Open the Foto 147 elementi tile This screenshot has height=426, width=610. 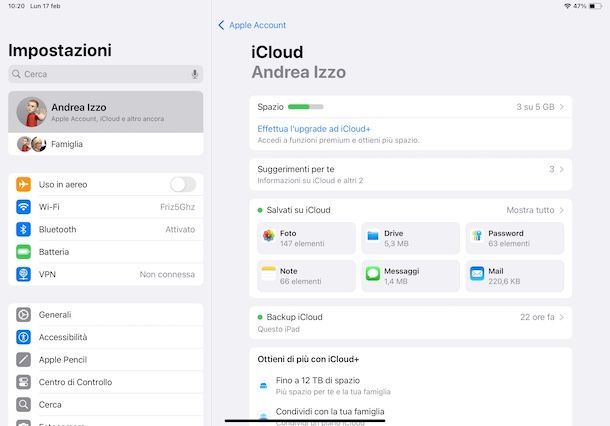click(306, 238)
